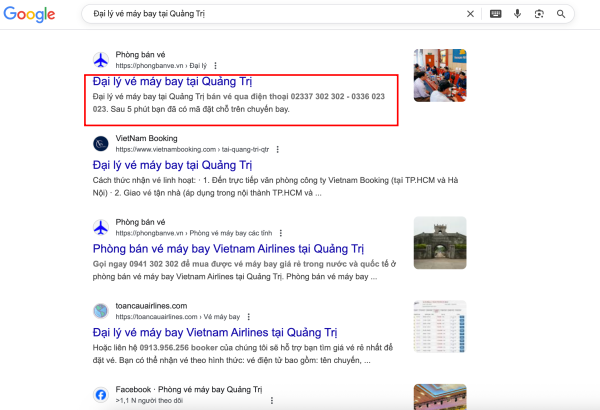Open search by image camera icon
Screen dimensions: 600x410
point(539,14)
